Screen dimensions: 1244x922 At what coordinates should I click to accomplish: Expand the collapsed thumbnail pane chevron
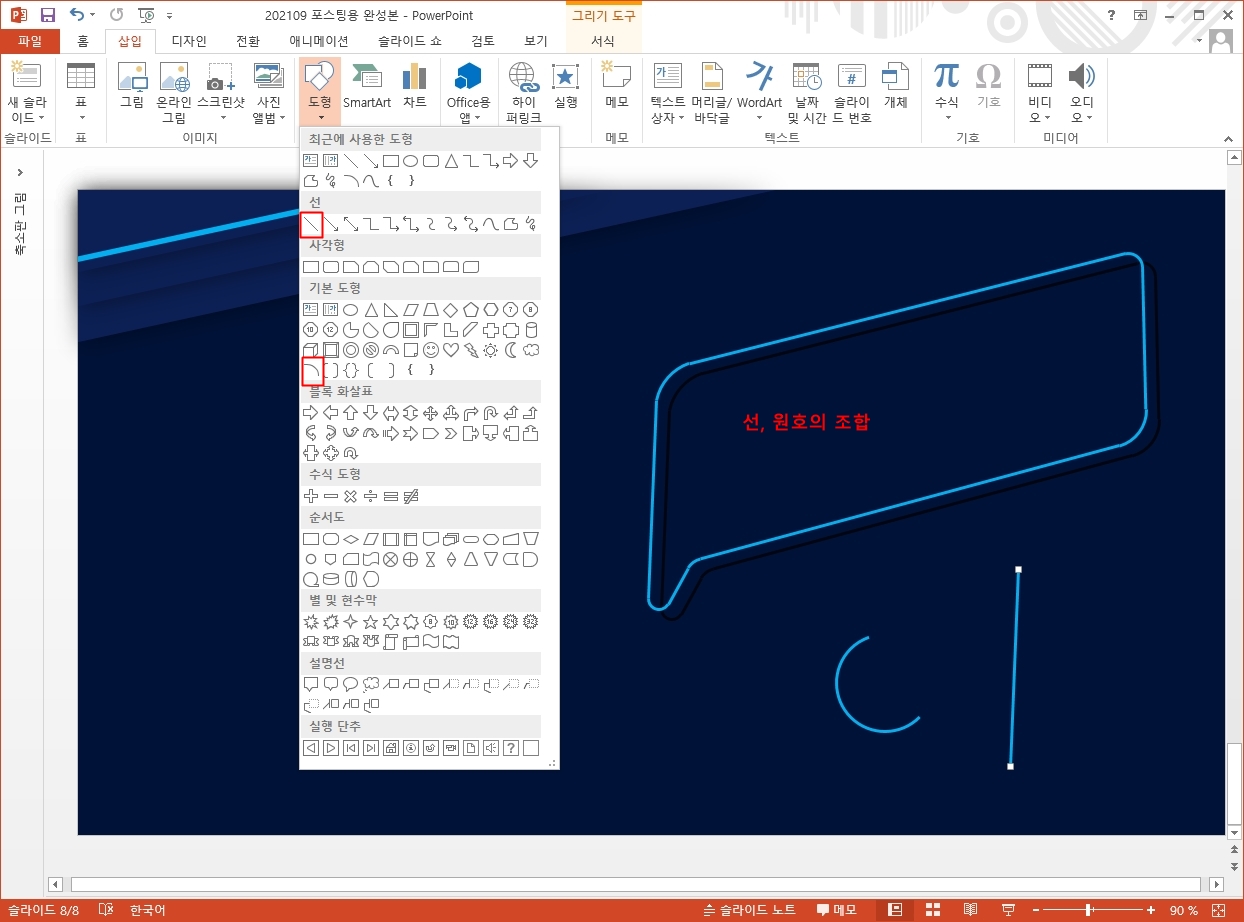20,173
